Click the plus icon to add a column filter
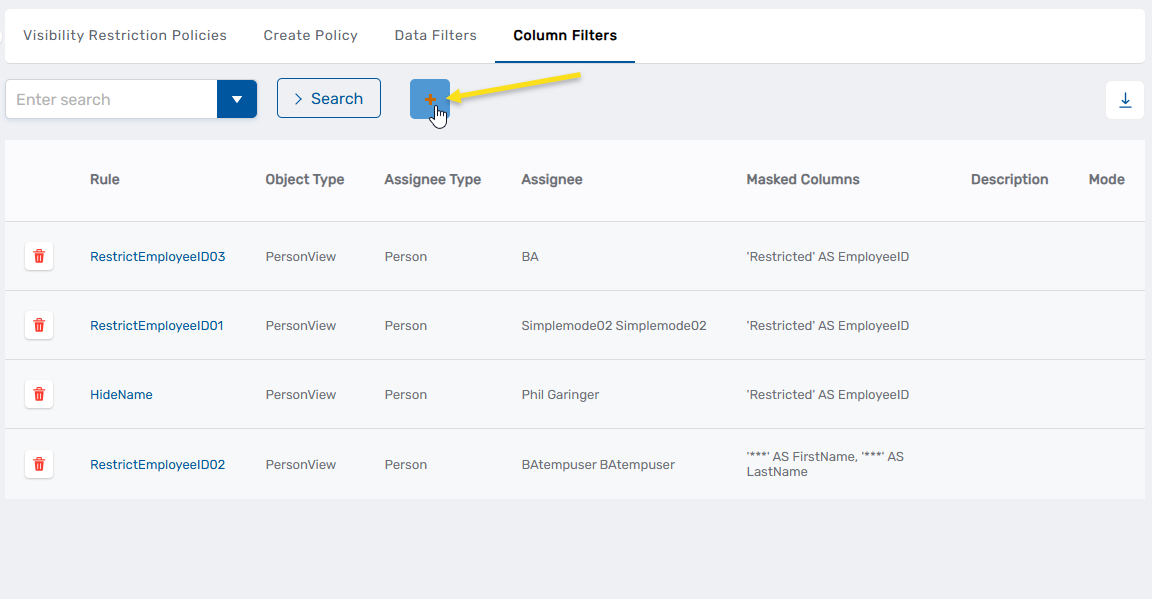 pos(430,99)
